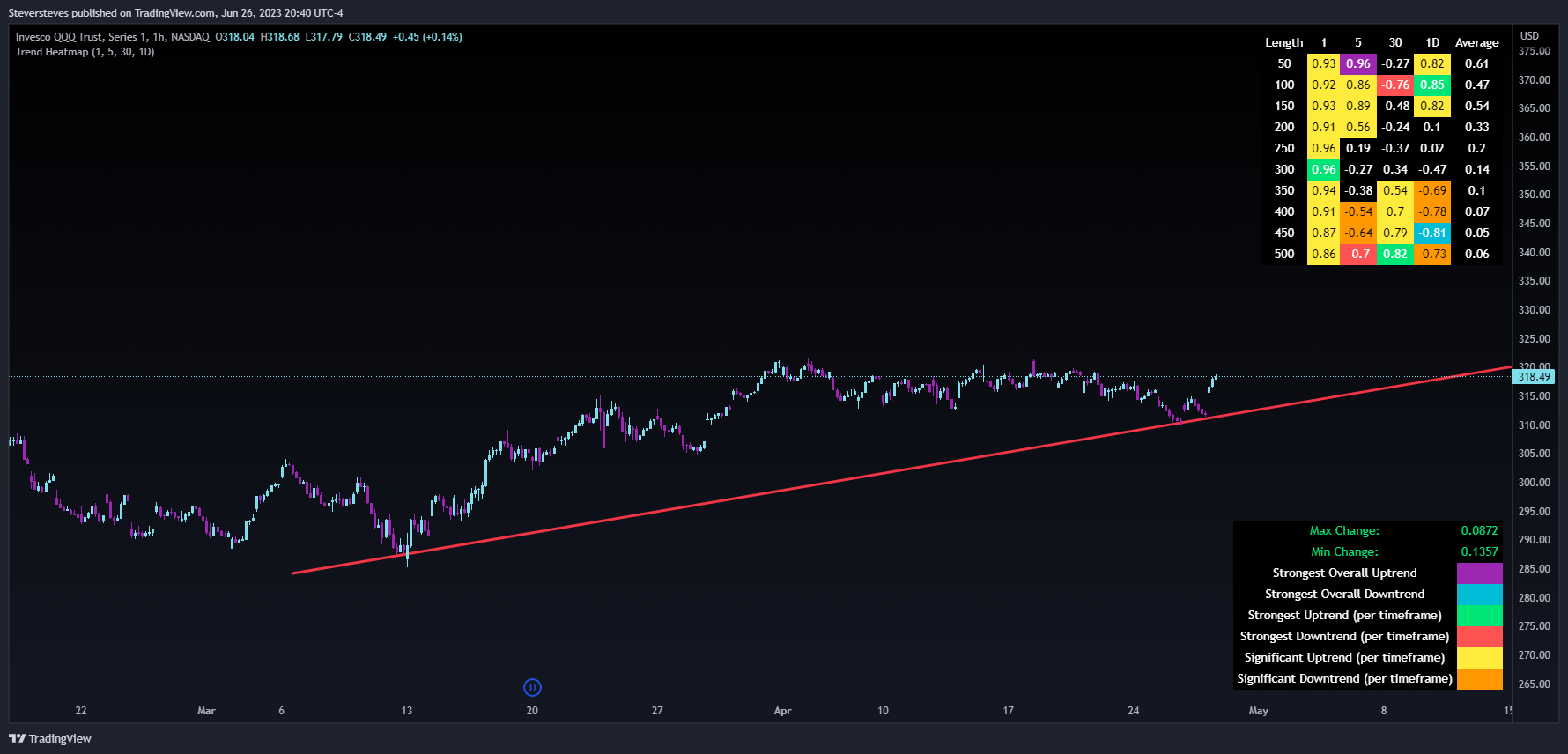Click the average value 0.47
The height and width of the screenshot is (754, 1568).
1477,85
